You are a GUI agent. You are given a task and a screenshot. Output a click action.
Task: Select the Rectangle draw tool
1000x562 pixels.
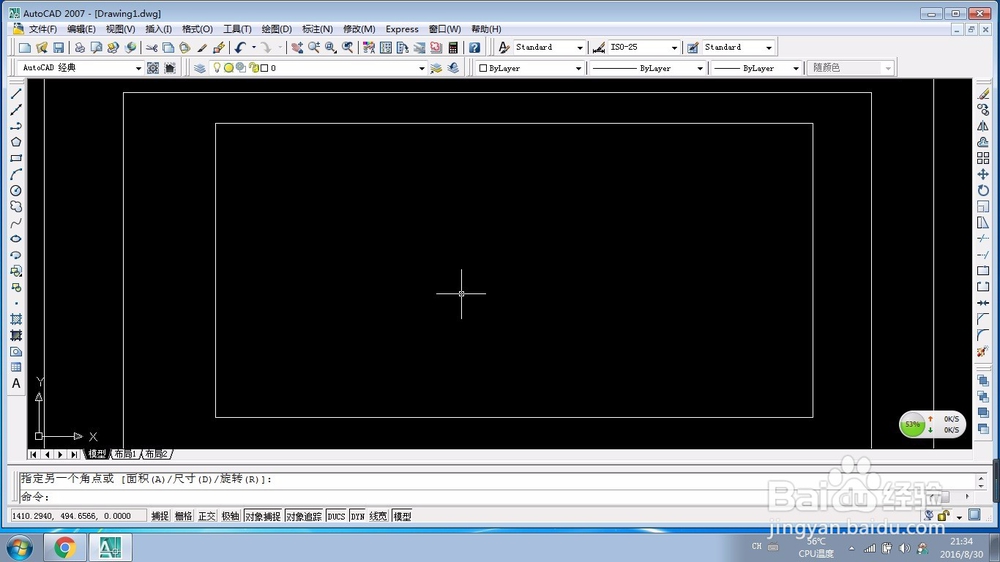[16, 158]
